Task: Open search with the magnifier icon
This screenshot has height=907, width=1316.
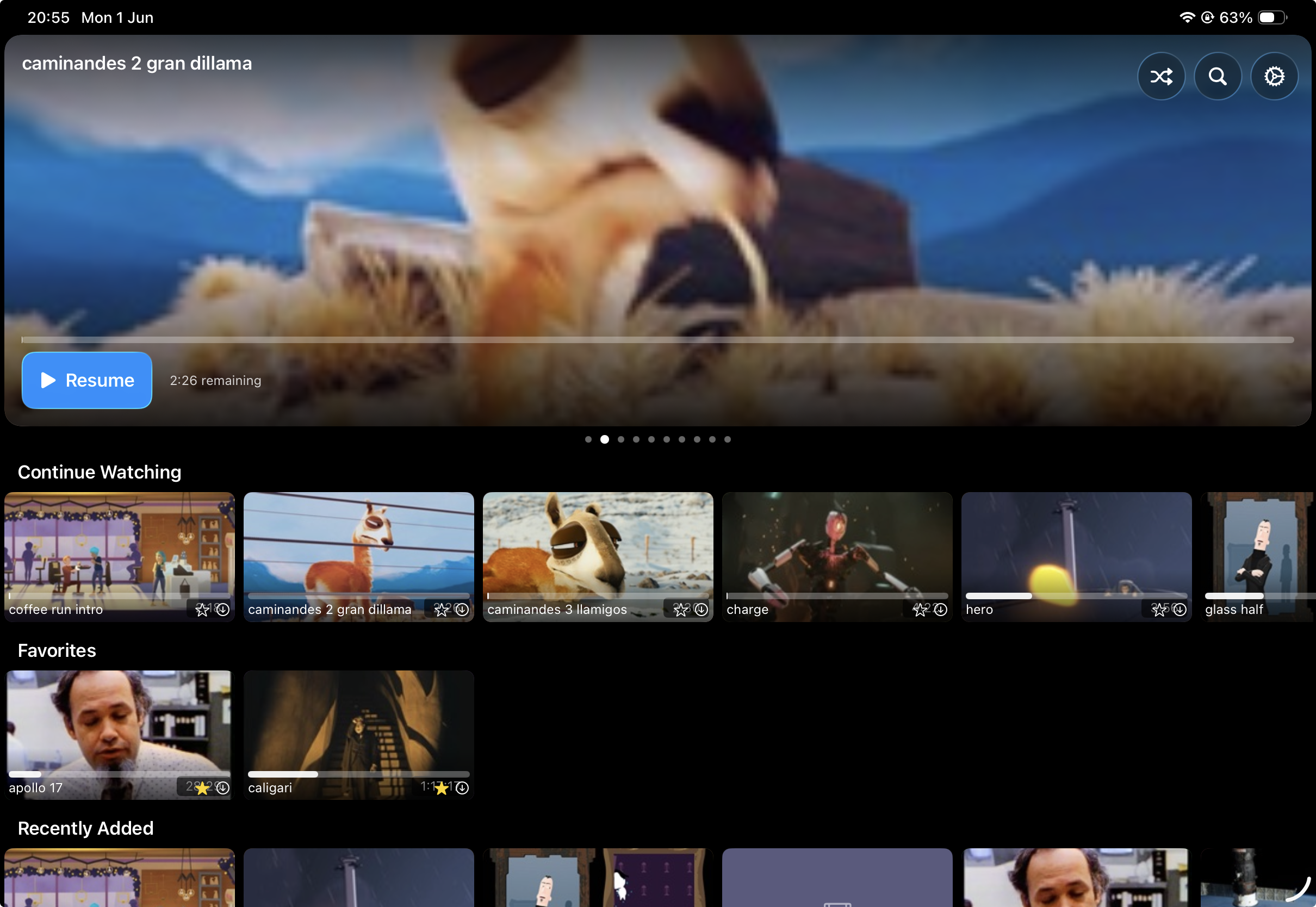Action: point(1217,76)
